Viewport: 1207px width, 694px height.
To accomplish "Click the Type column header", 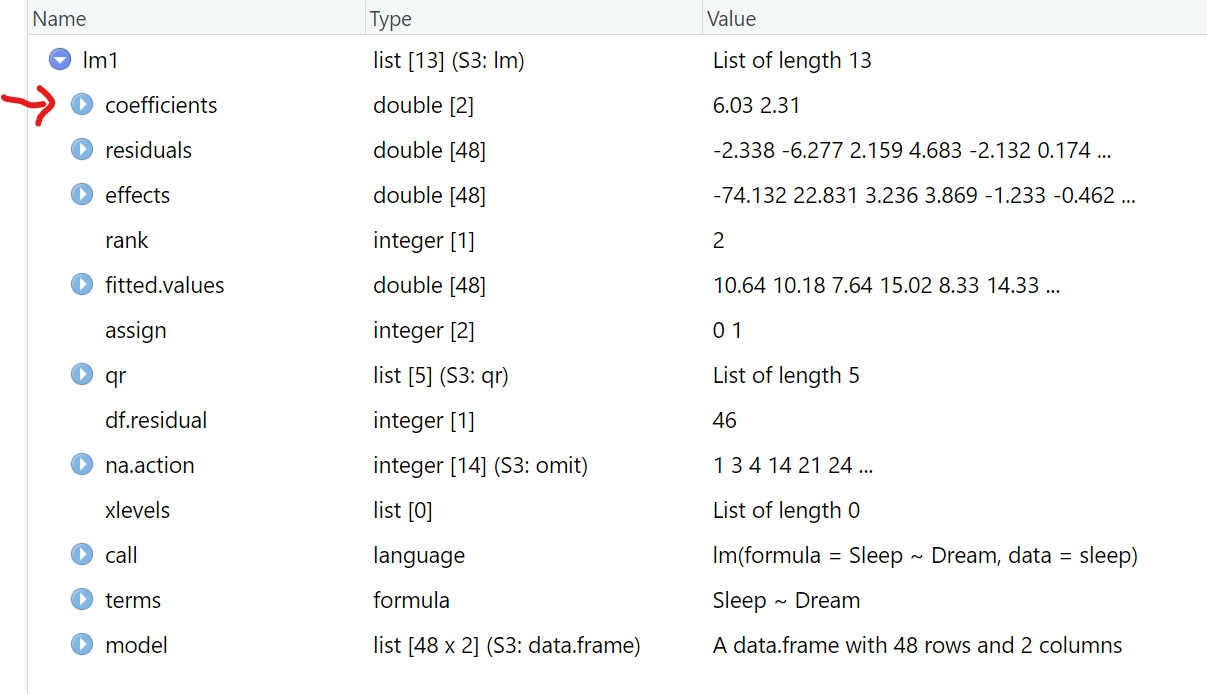I will [391, 19].
